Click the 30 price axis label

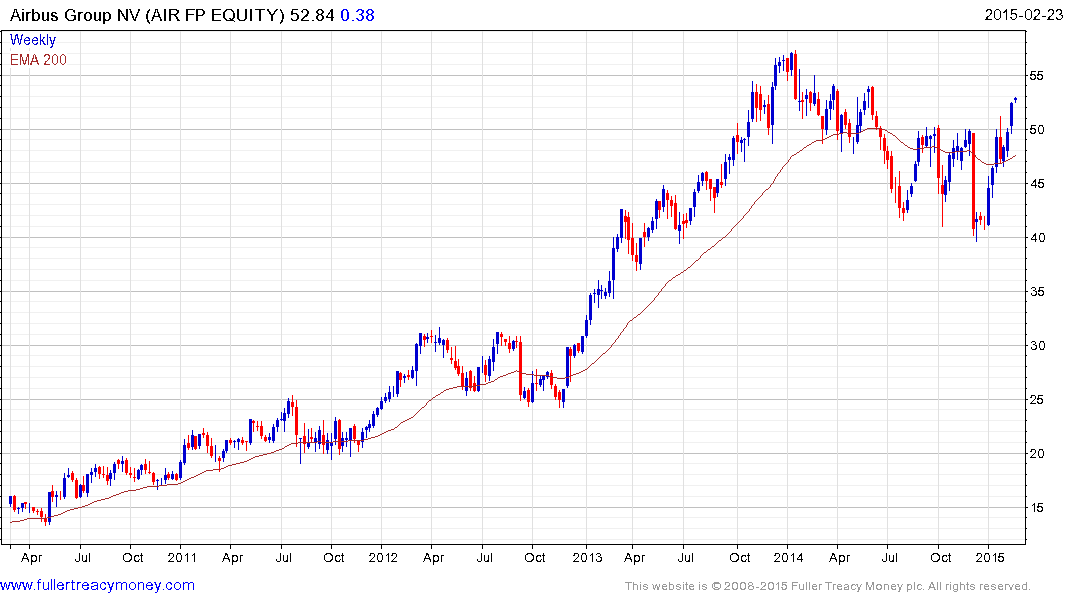pos(1036,346)
